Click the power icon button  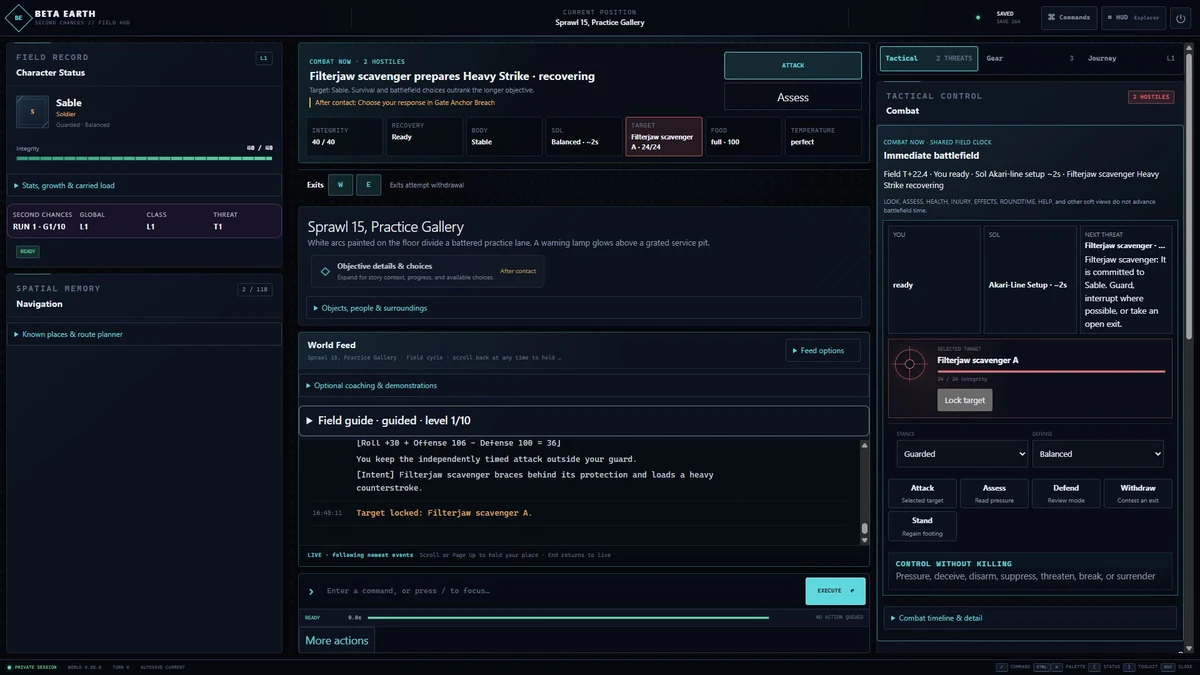pos(1179,17)
